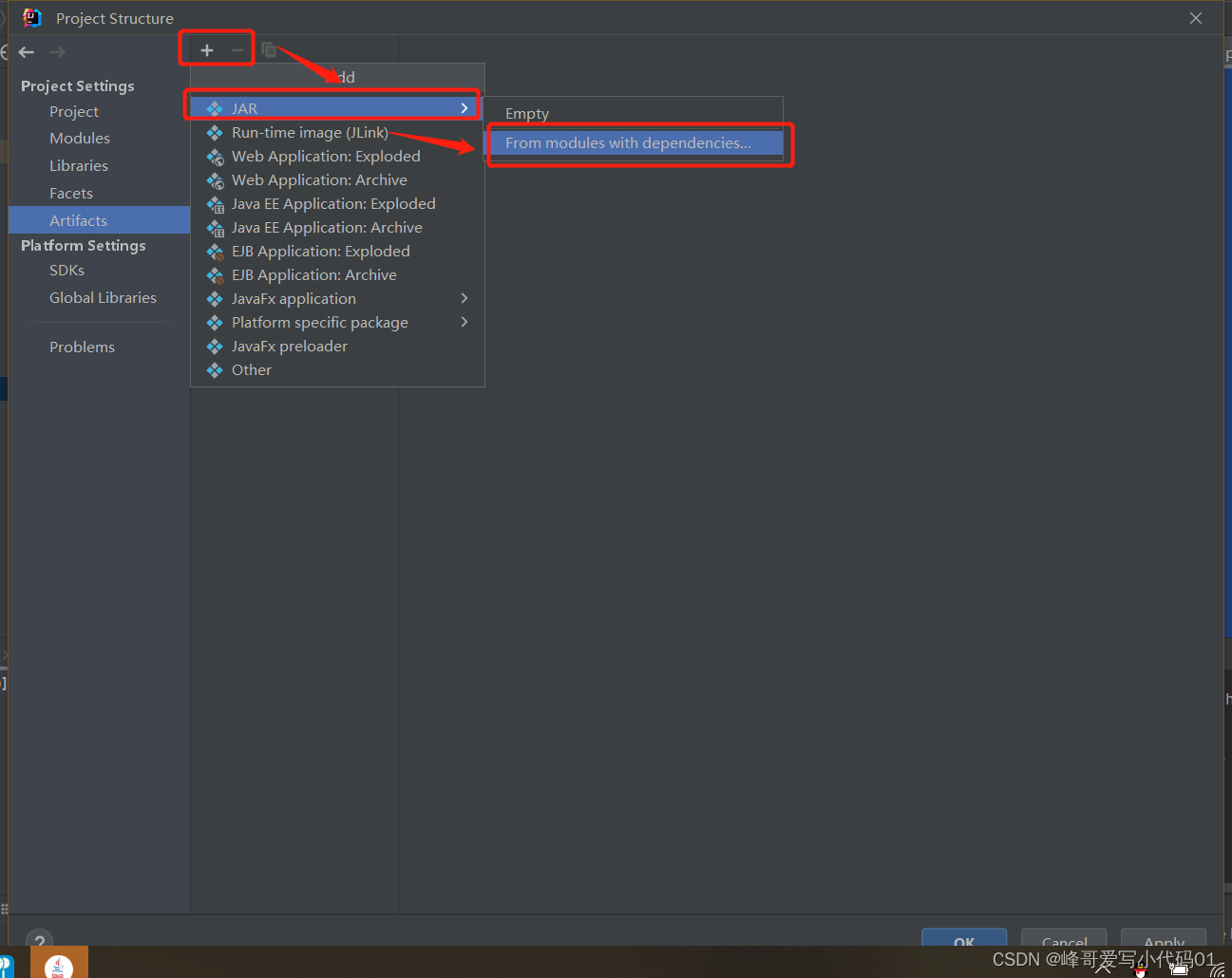The width and height of the screenshot is (1232, 978).
Task: Open Platform specific package entry
Action: click(x=337, y=322)
